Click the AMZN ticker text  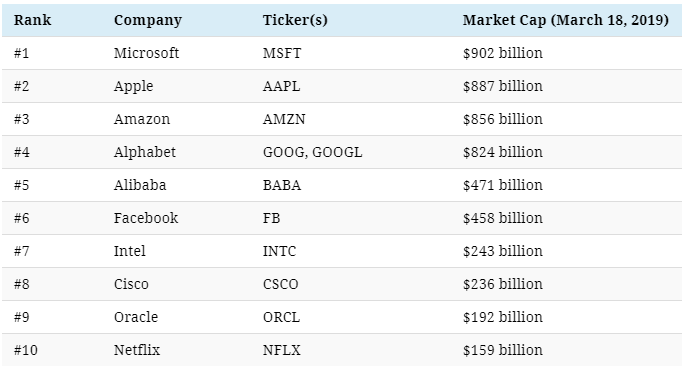pos(284,119)
